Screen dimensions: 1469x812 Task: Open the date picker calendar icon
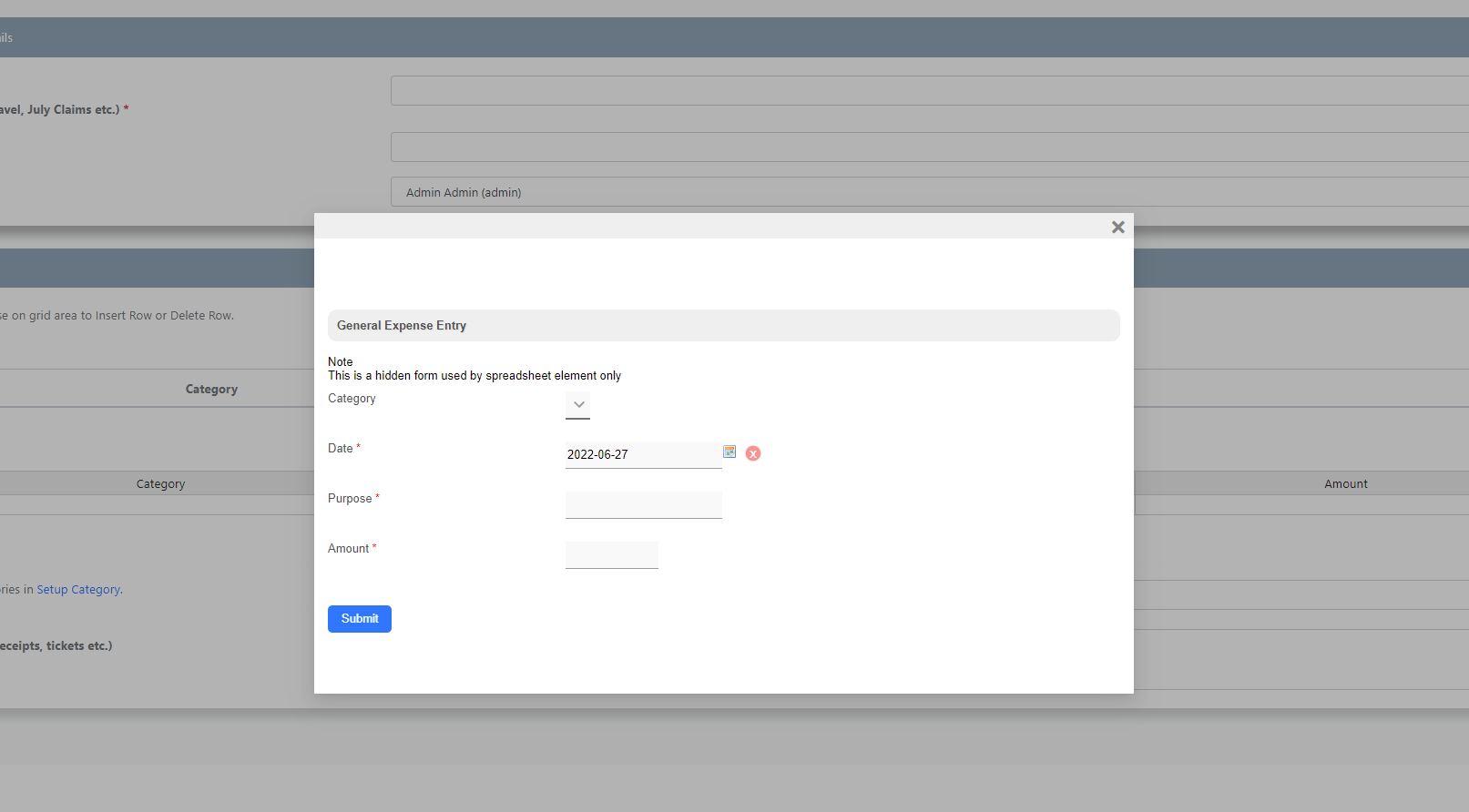(729, 452)
